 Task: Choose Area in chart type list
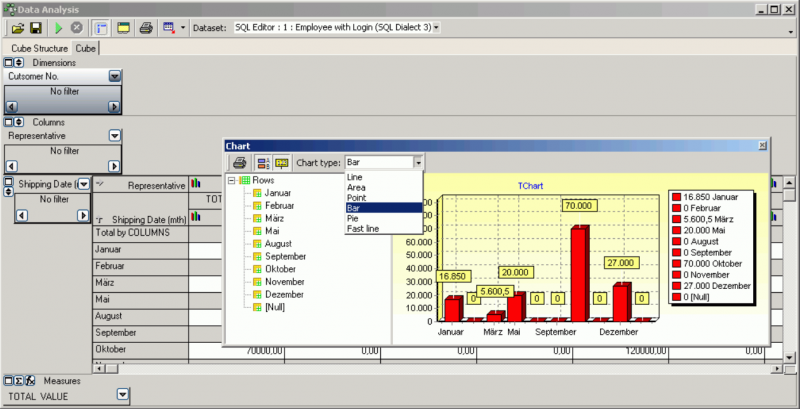pyautogui.click(x=384, y=188)
